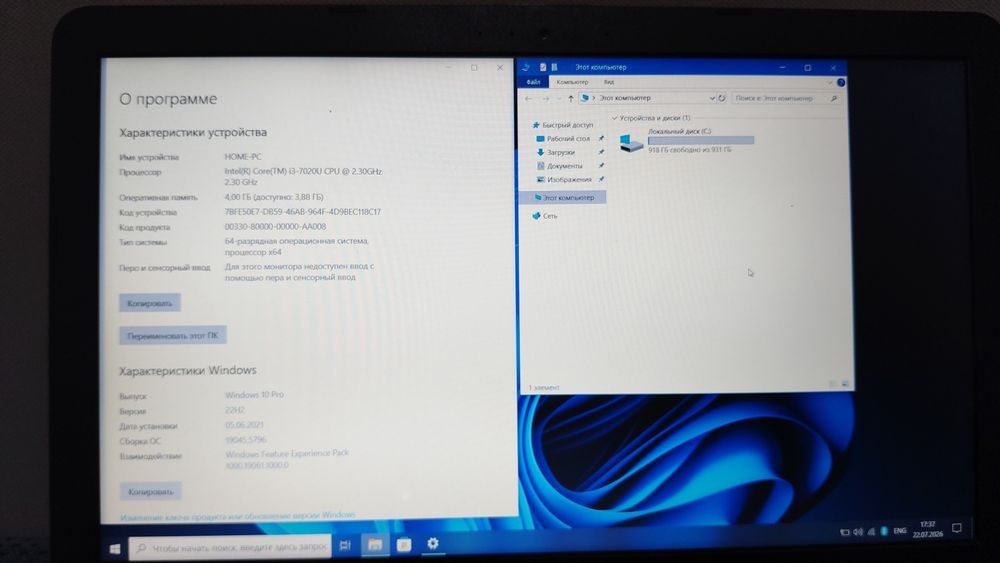This screenshot has width=1000, height=563.
Task: Click the taskbar search box
Action: (x=230, y=547)
